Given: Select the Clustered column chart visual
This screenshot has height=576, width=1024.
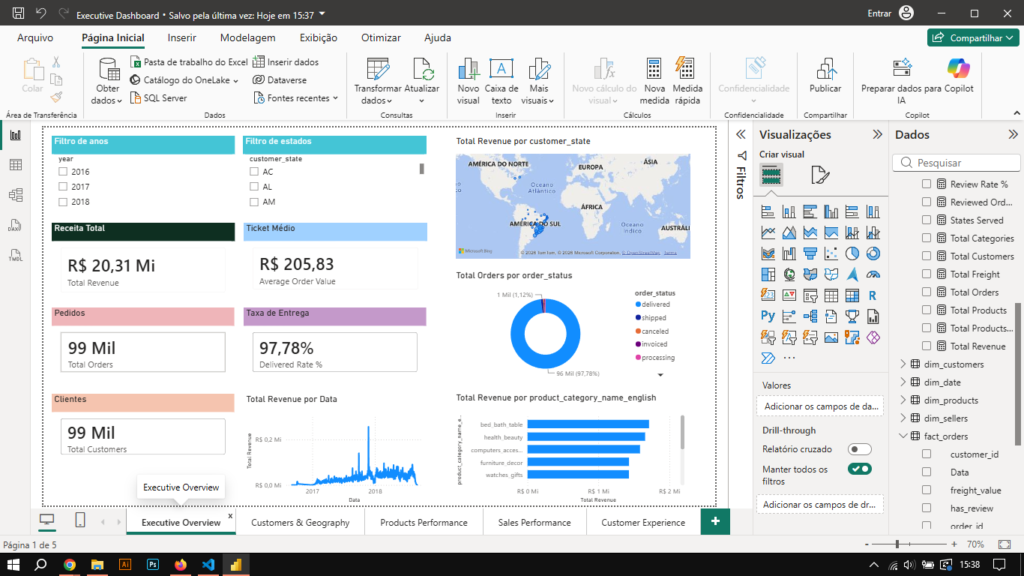Looking at the screenshot, I should click(x=831, y=212).
